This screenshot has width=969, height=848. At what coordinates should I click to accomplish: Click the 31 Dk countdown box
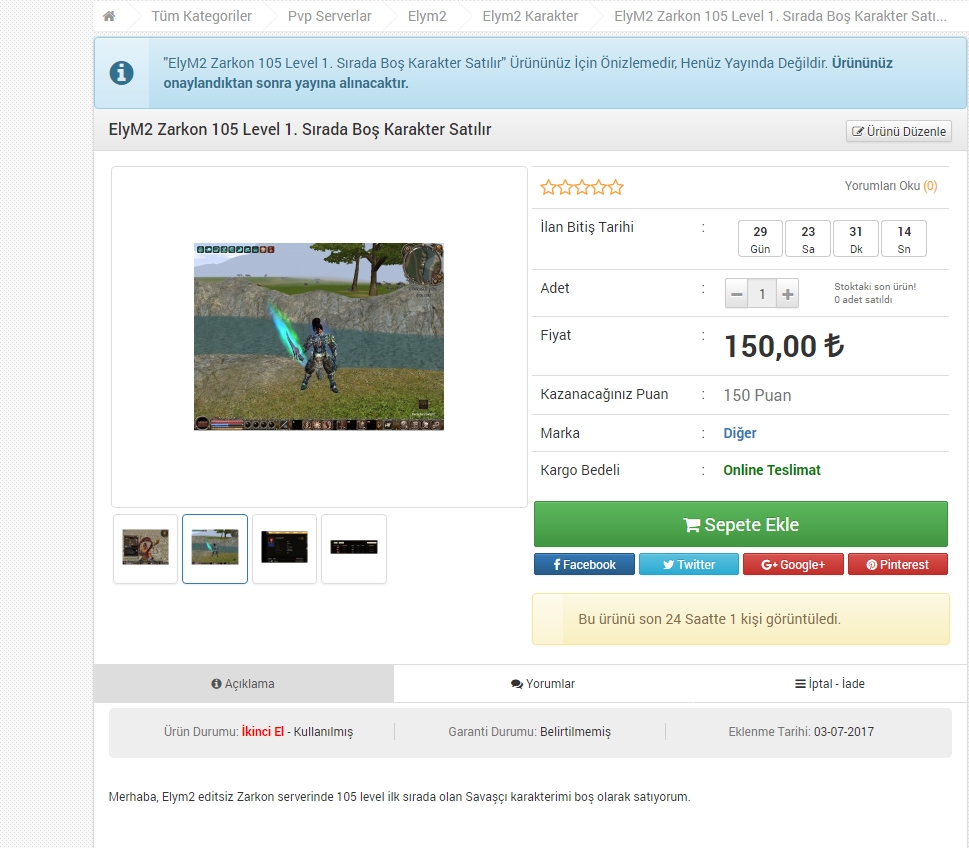(x=856, y=239)
